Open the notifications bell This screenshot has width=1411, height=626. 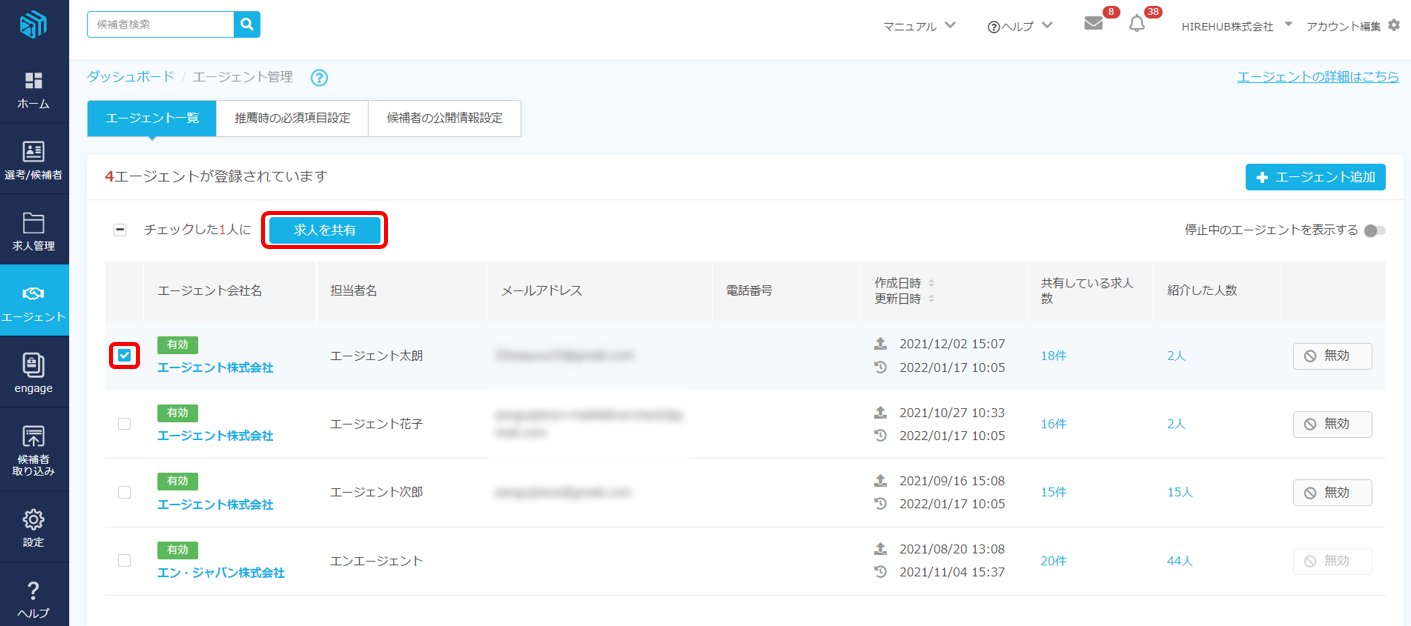pyautogui.click(x=1137, y=25)
